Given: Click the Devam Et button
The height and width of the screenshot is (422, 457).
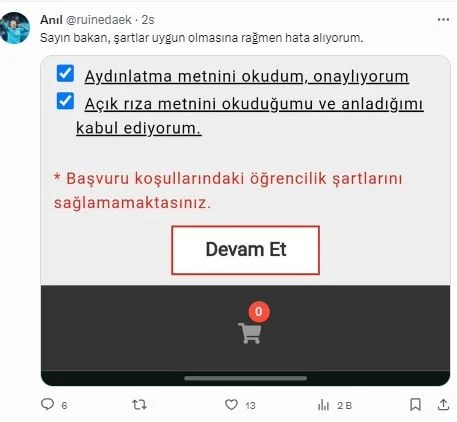Looking at the screenshot, I should point(246,250).
